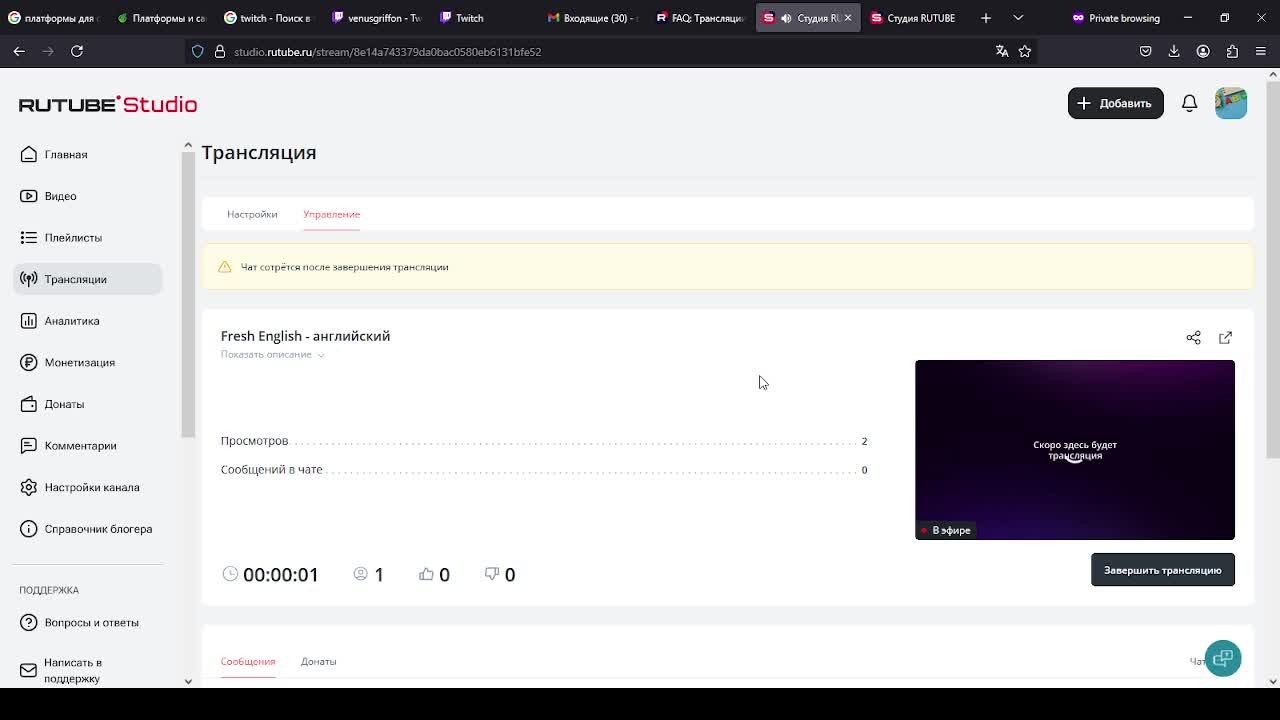This screenshot has width=1280, height=720.
Task: Open the Комментарии sidebar item
Action: pos(88,446)
